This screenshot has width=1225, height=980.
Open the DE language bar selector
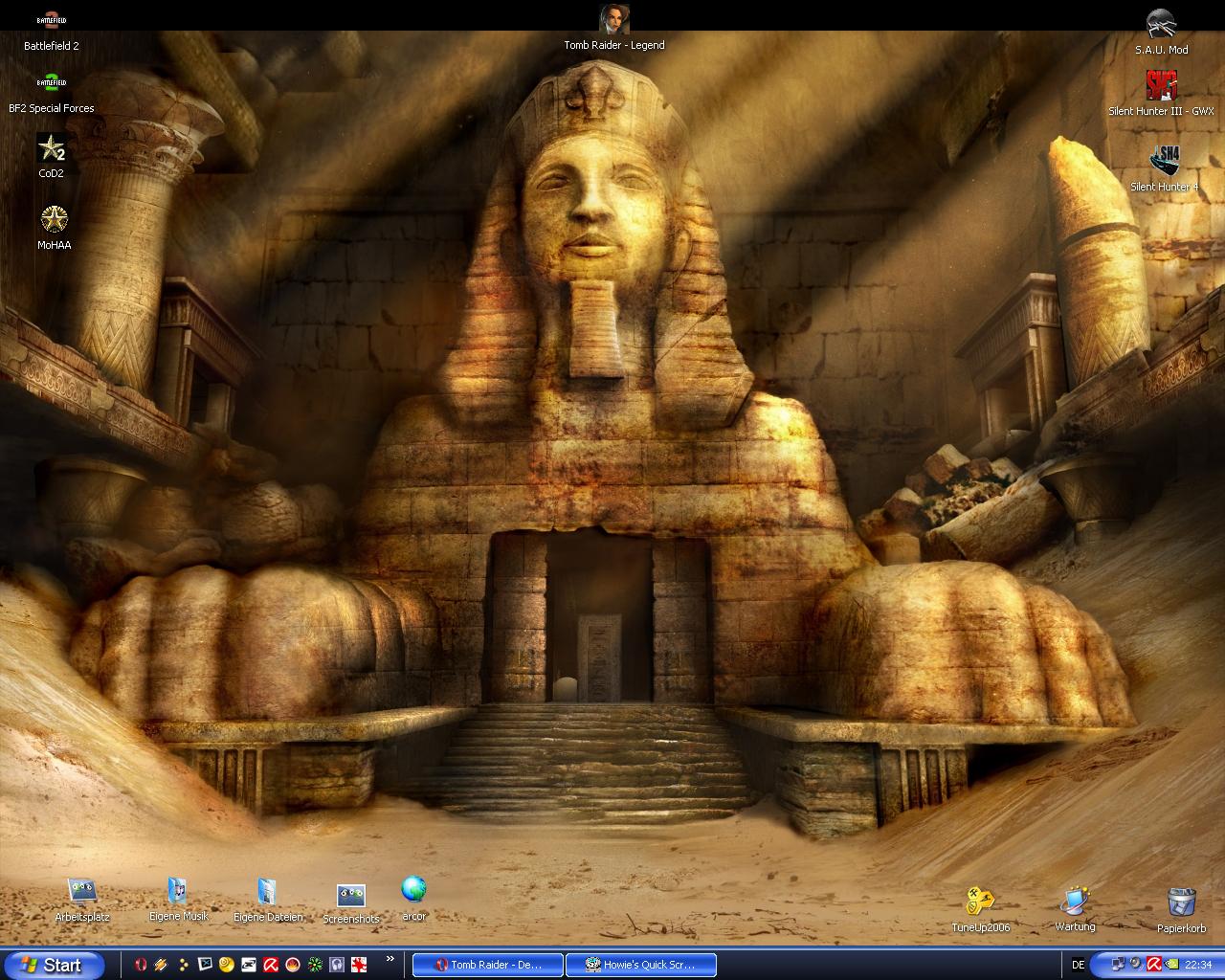pos(1079,965)
